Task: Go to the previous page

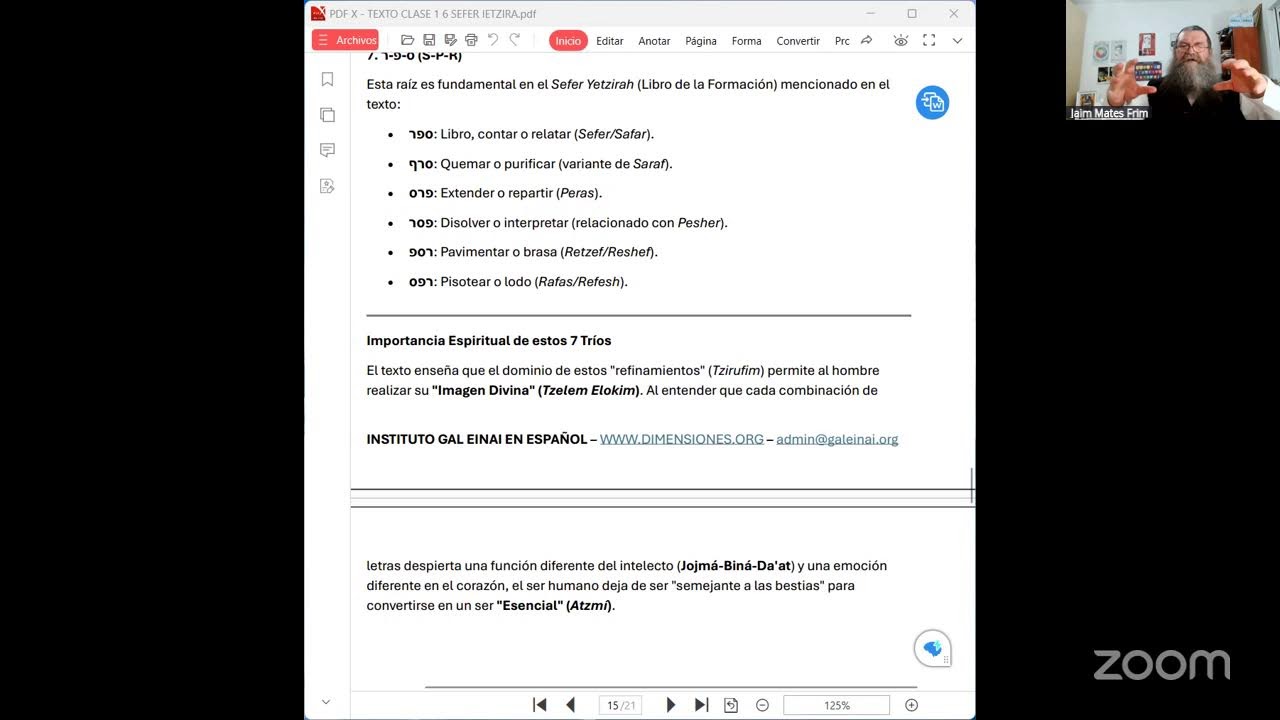Action: coord(571,705)
